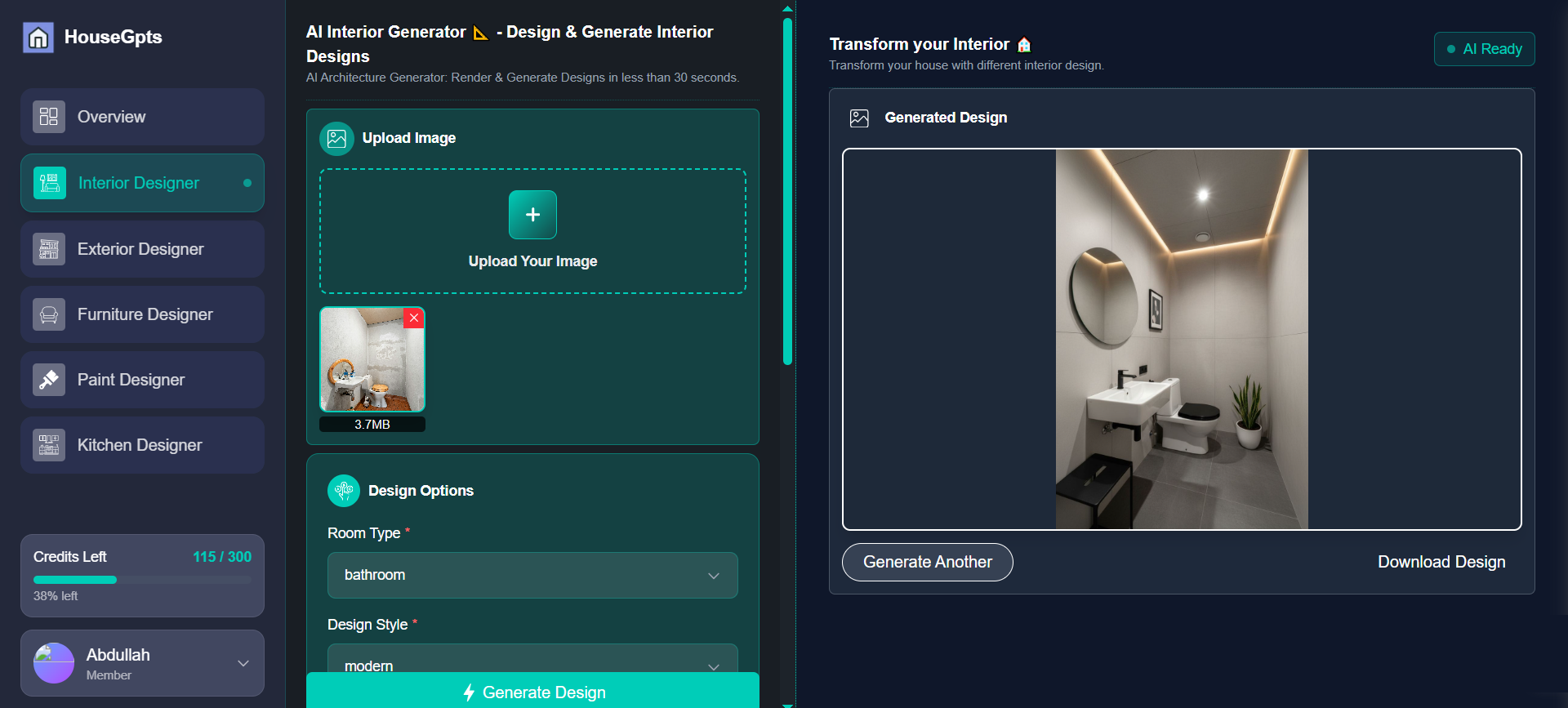
Task: Switch to Paint Designer
Action: (x=142, y=380)
